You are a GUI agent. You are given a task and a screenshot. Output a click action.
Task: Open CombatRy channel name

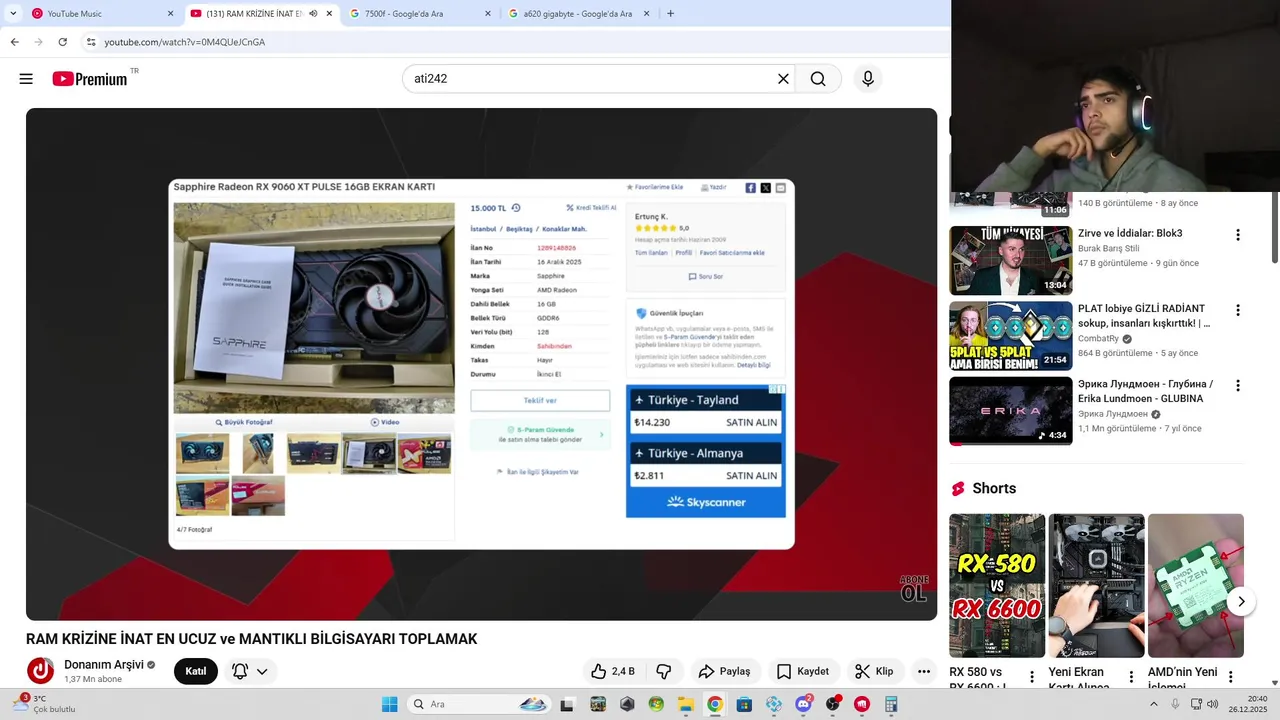pyautogui.click(x=1099, y=339)
